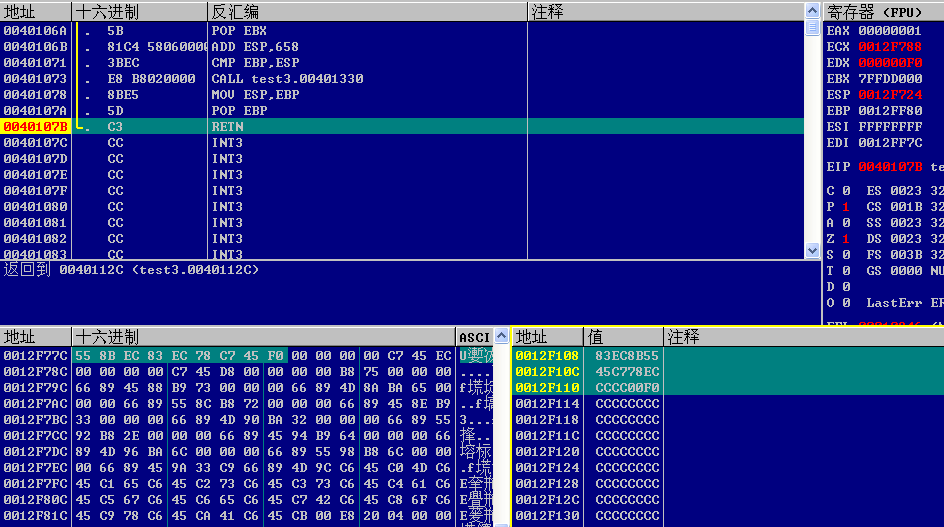Image resolution: width=944 pixels, height=527 pixels.
Task: Toggle the P flag value in registers
Action: tap(845, 206)
